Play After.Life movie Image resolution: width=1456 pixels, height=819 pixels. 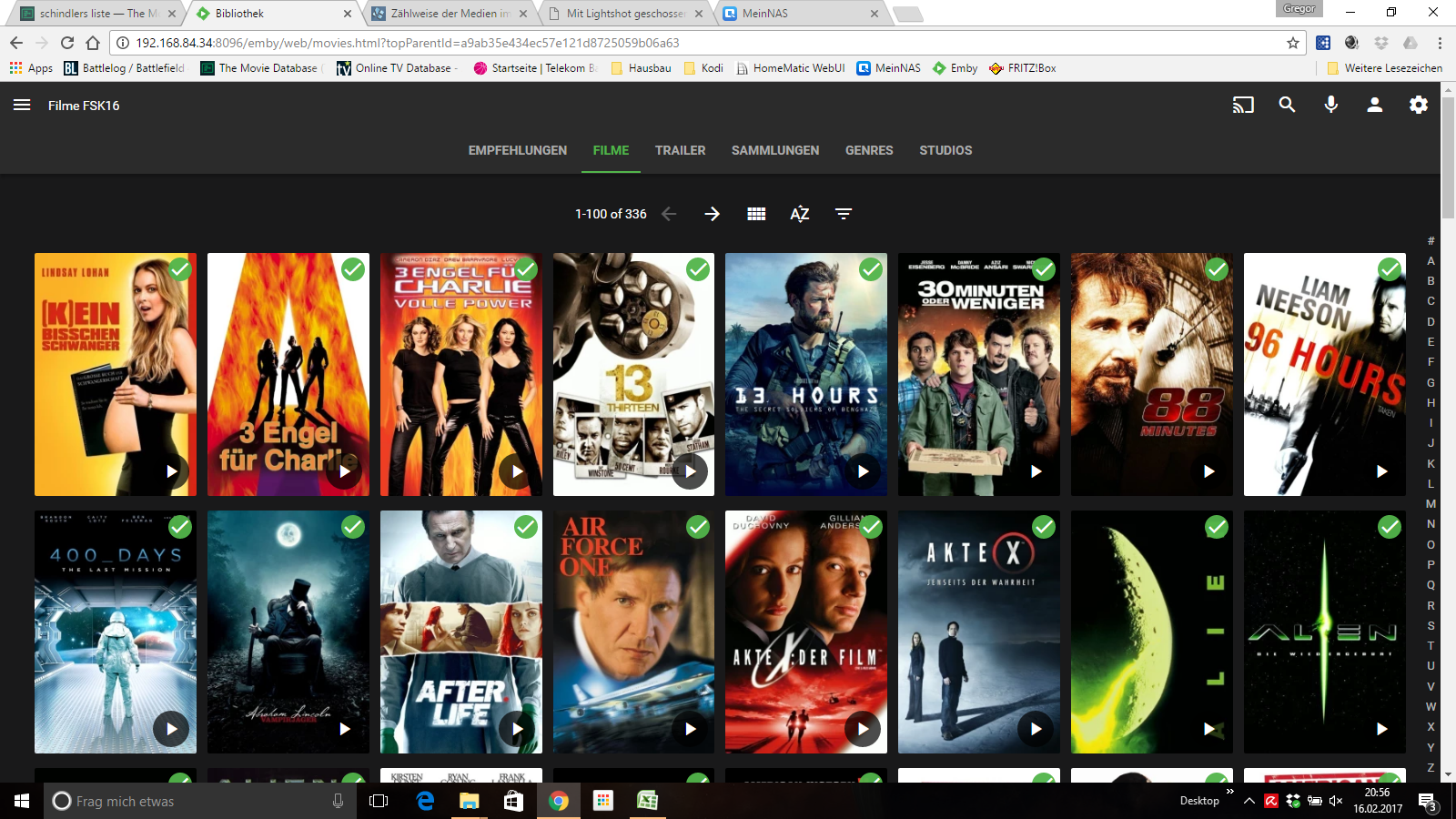pyautogui.click(x=517, y=729)
